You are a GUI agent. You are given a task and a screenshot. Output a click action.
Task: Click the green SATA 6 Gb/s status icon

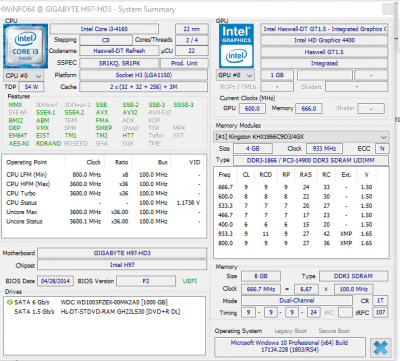tap(9, 302)
